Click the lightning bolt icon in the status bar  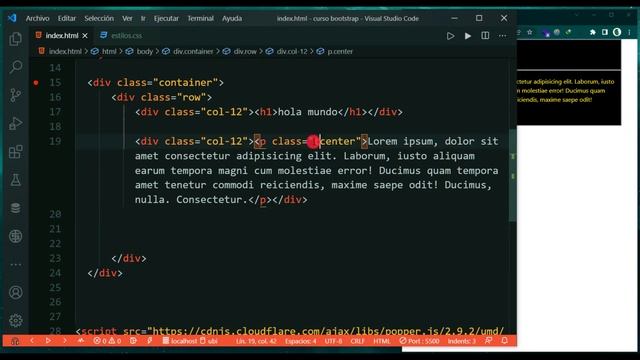(x=150, y=340)
